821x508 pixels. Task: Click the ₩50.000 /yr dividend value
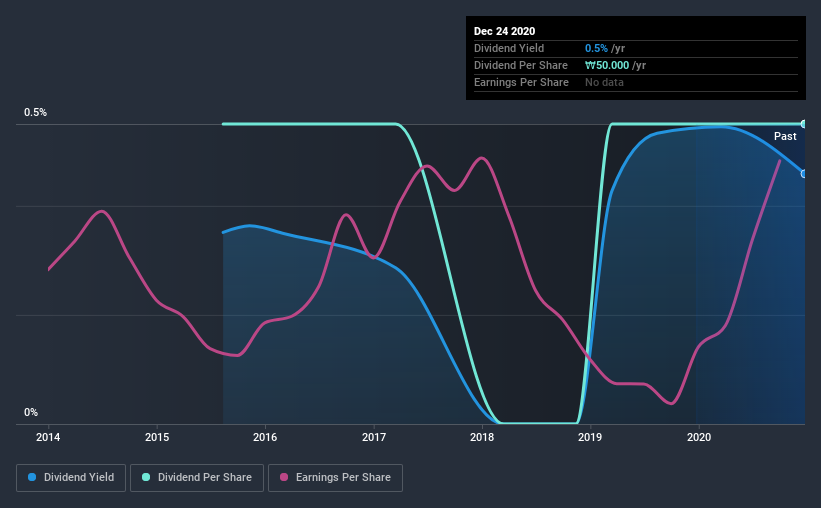pos(615,65)
